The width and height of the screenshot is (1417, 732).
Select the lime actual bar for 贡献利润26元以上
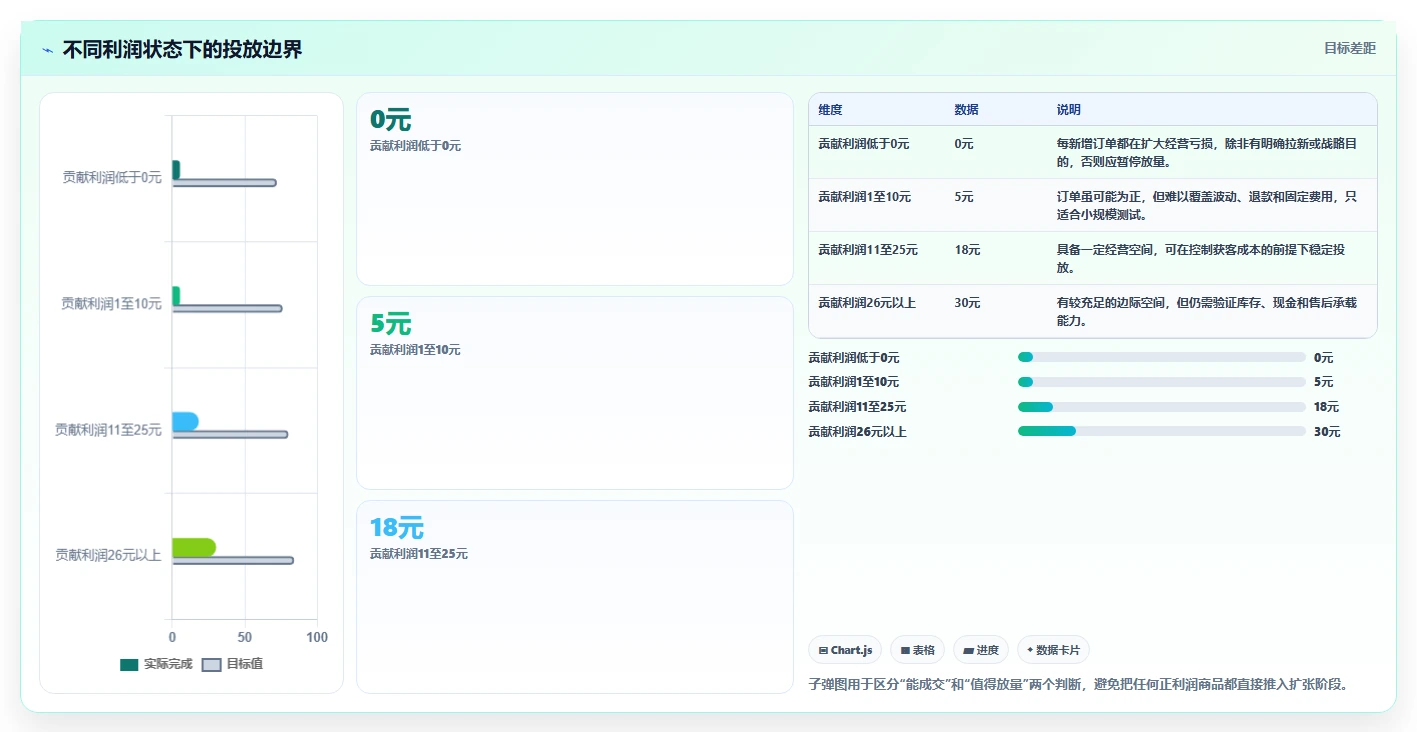point(194,547)
